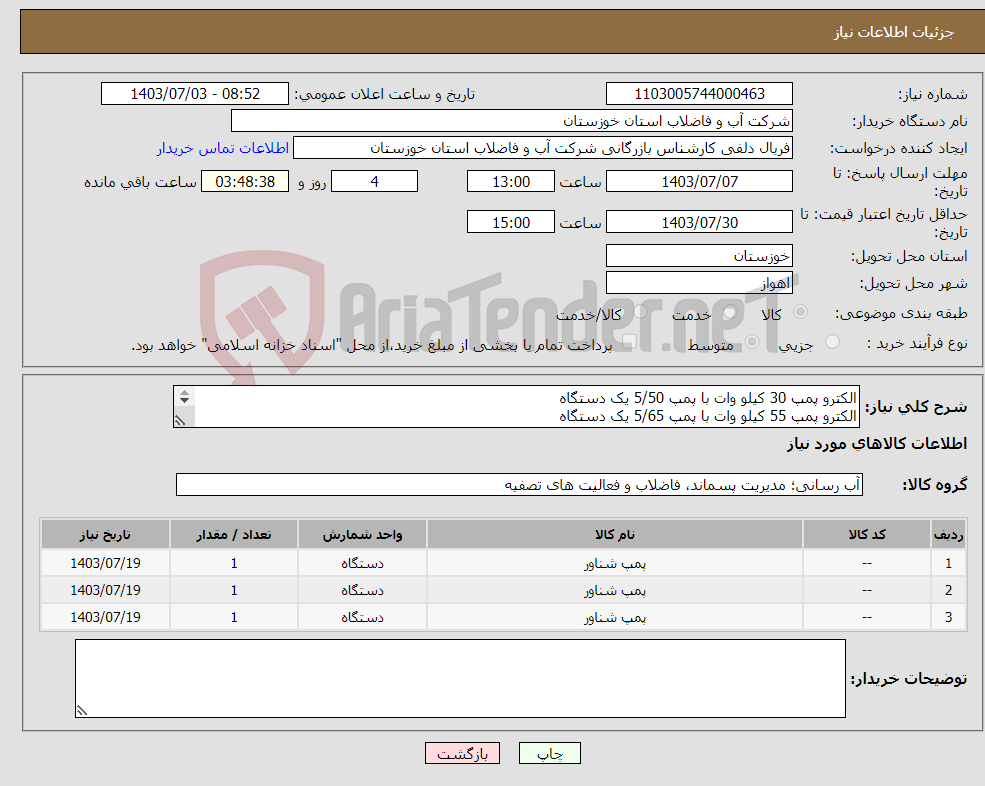Click the validity time field 15:00

[511, 222]
